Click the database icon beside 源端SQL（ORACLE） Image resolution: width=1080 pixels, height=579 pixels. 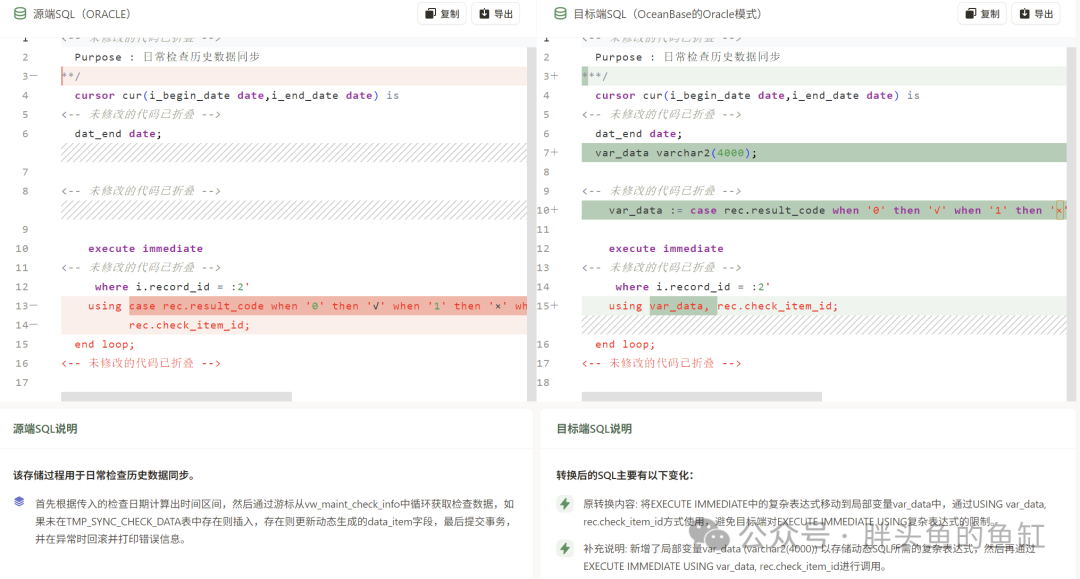coord(20,14)
